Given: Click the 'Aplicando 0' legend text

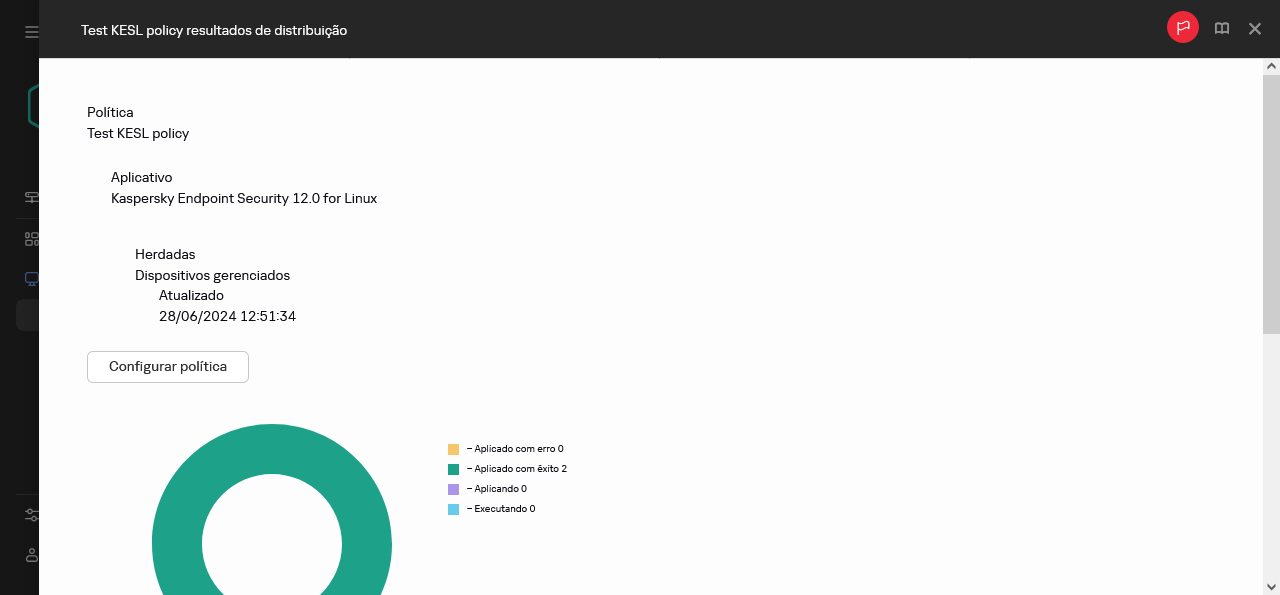Looking at the screenshot, I should (x=496, y=489).
